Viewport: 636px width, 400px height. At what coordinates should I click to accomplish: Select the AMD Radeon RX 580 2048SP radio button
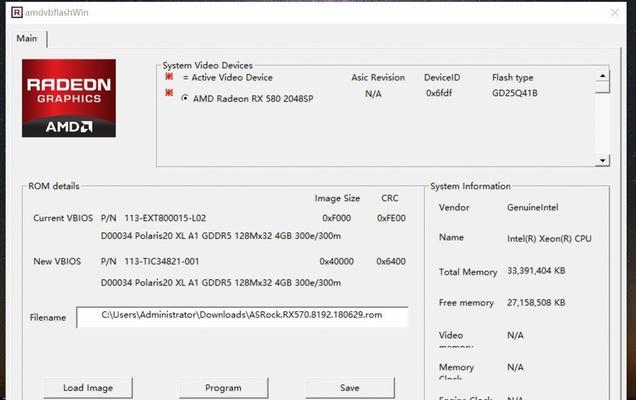[185, 98]
